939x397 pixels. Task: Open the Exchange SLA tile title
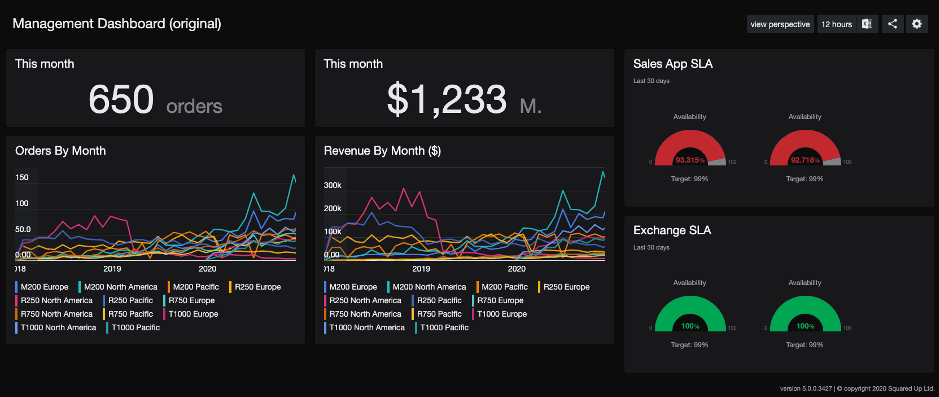coord(672,230)
